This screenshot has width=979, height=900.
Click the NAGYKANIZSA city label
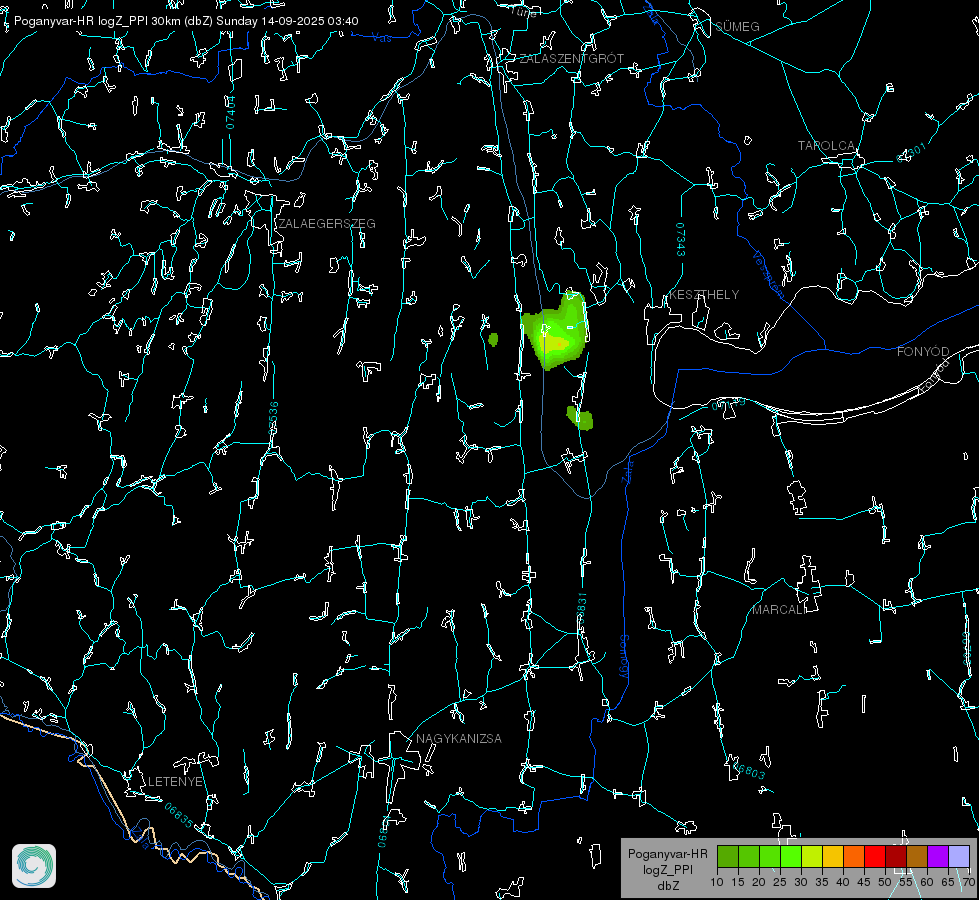pos(459,739)
